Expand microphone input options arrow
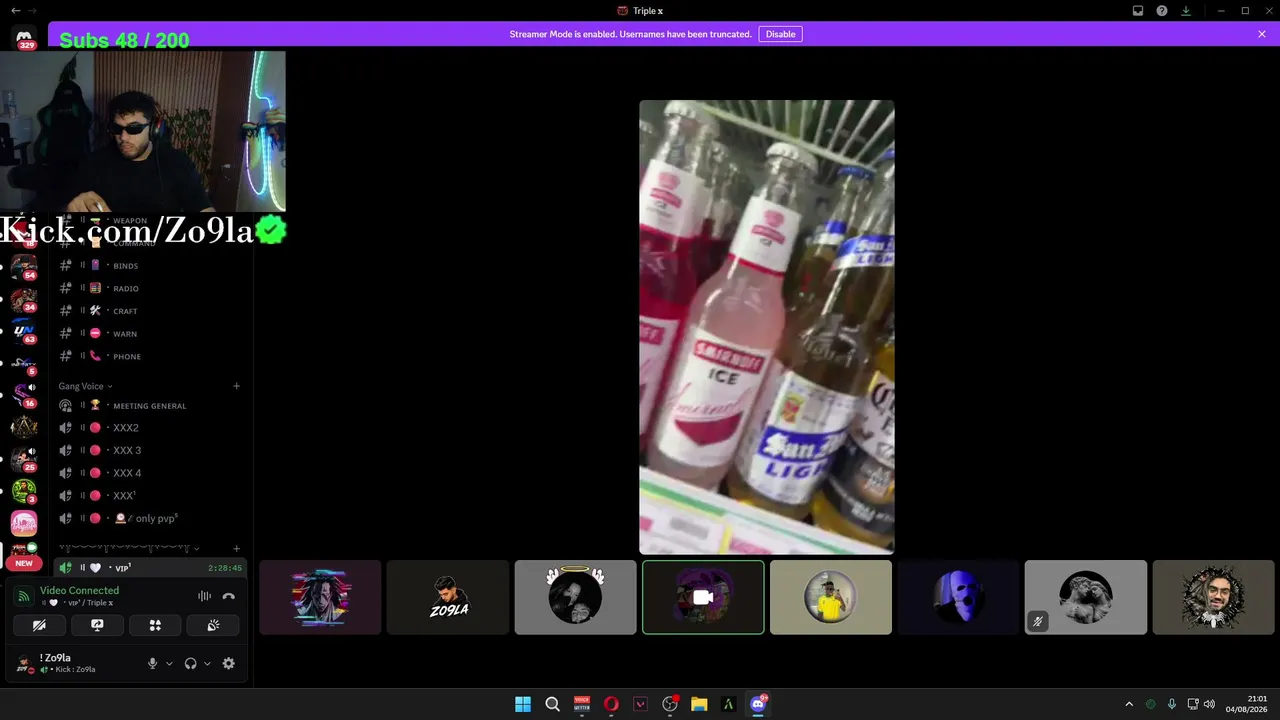Screen dimensions: 1280x720 (169, 663)
